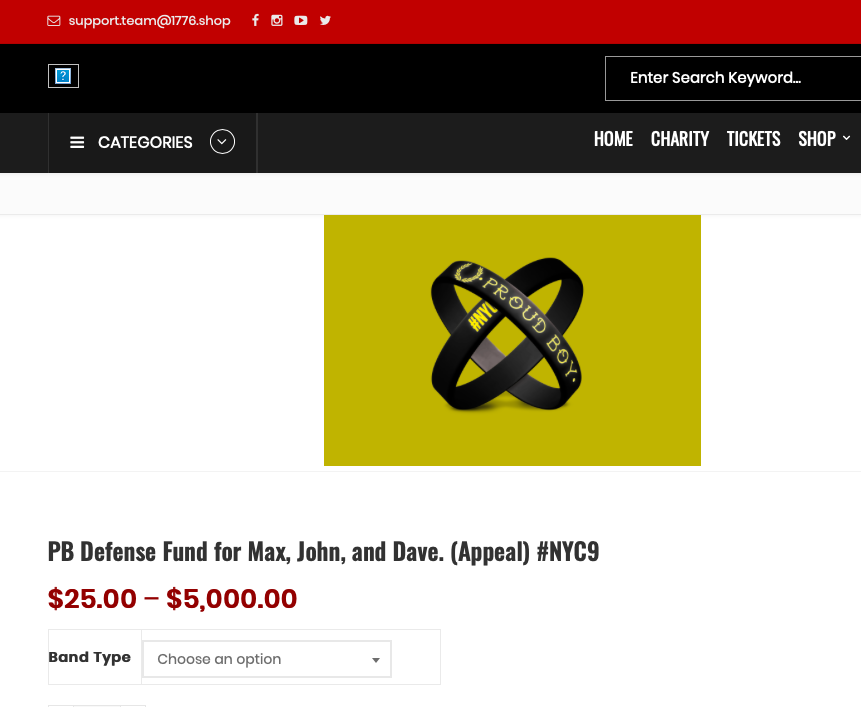861x707 pixels.
Task: Click the PB Defense Fund product title
Action: point(323,552)
